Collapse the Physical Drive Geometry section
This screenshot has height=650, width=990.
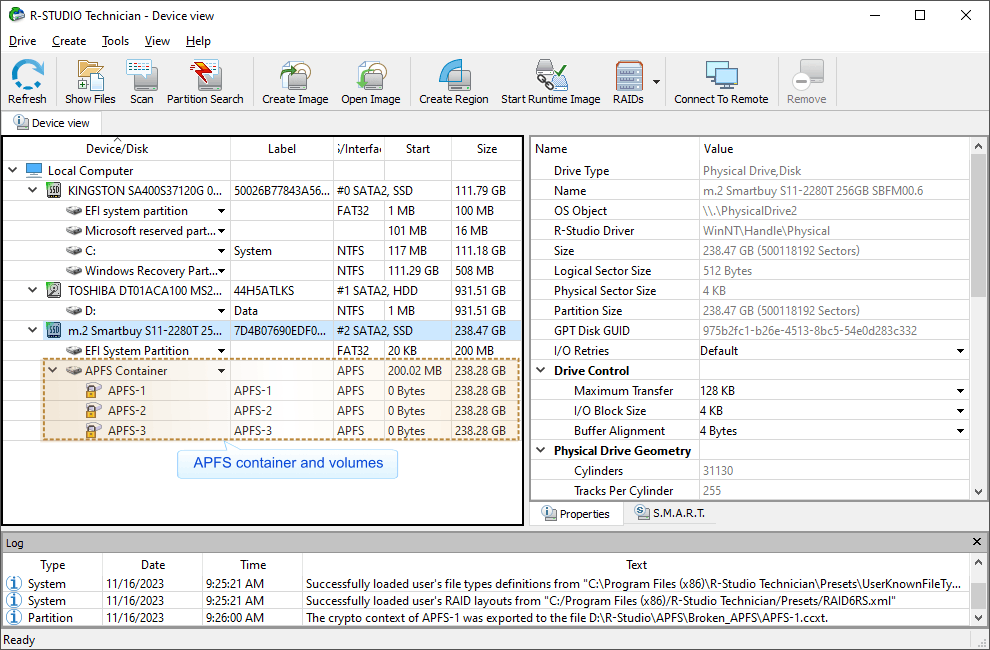tap(541, 450)
